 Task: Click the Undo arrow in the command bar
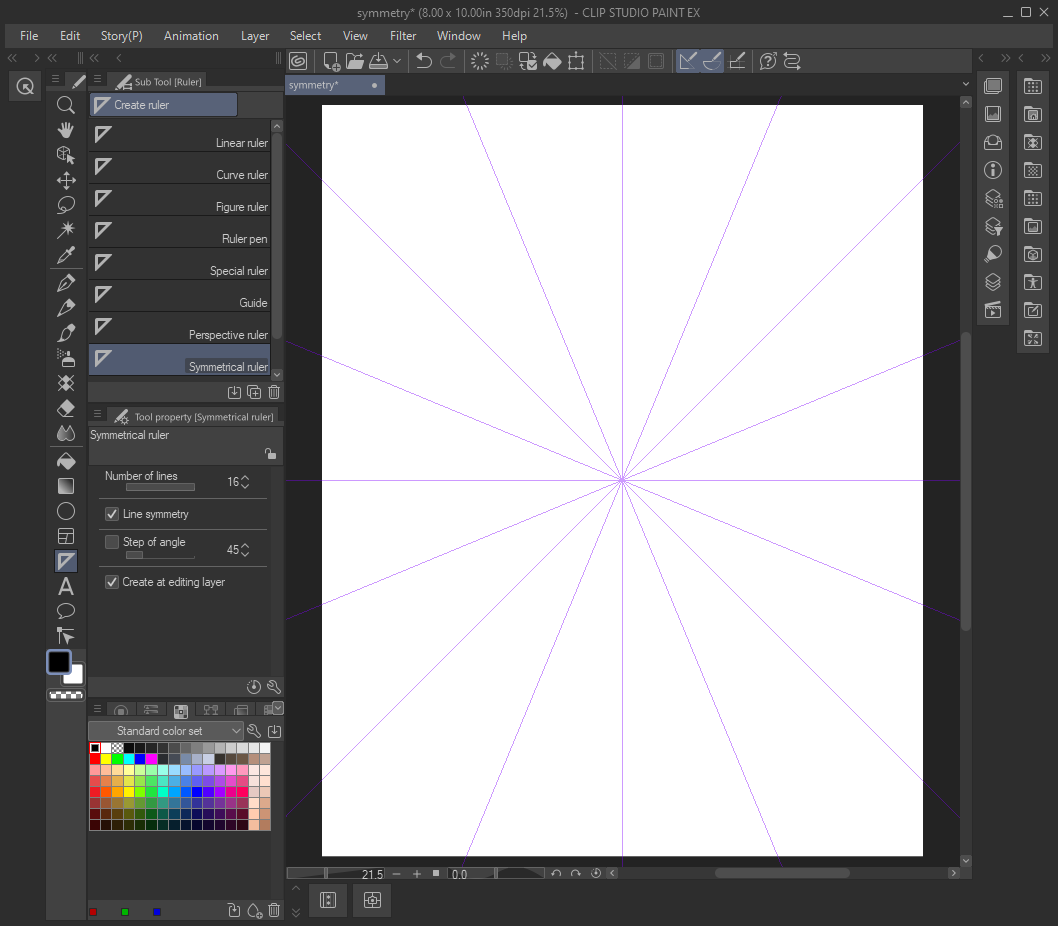click(423, 61)
